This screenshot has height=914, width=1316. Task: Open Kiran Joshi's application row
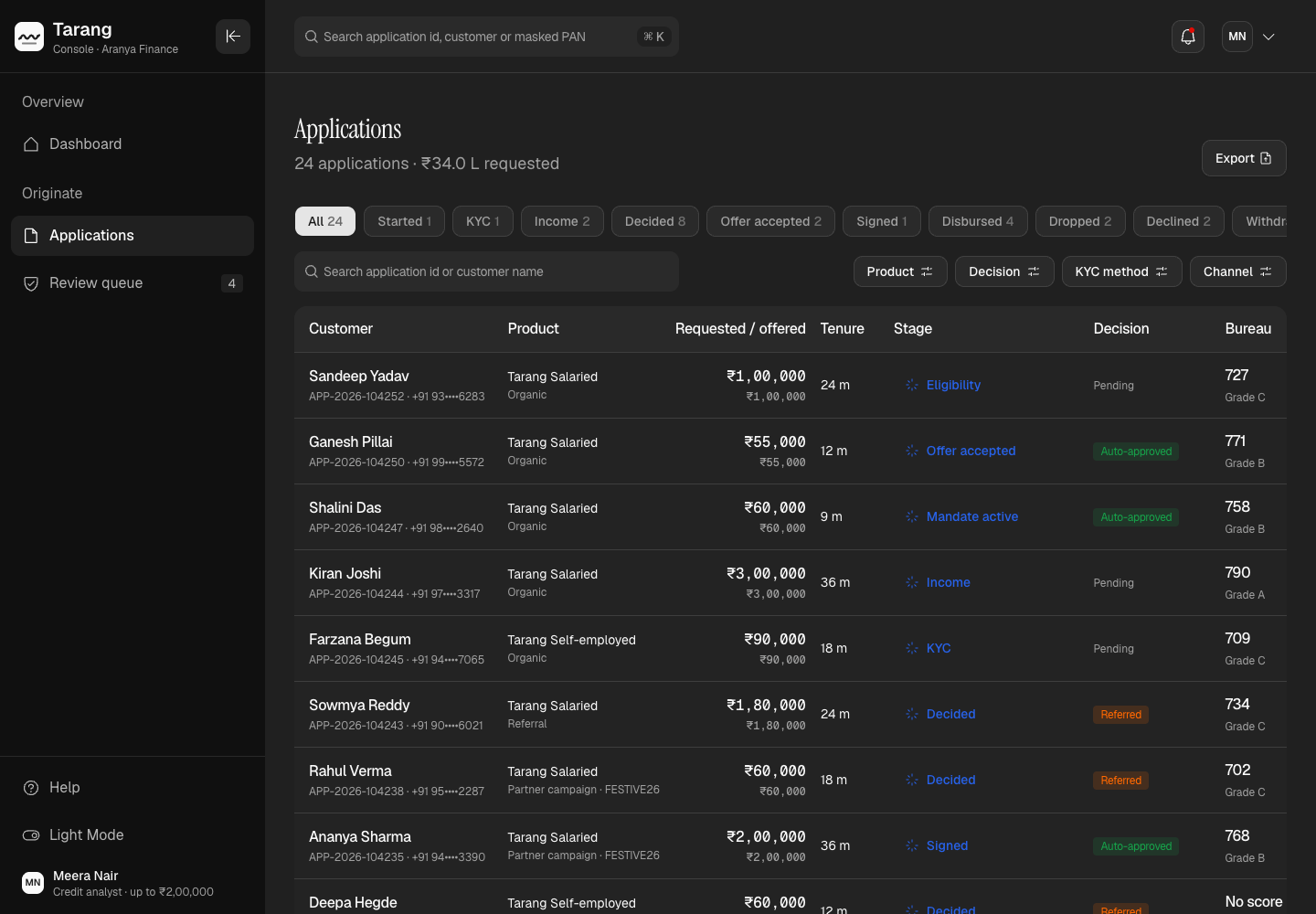[x=791, y=583]
